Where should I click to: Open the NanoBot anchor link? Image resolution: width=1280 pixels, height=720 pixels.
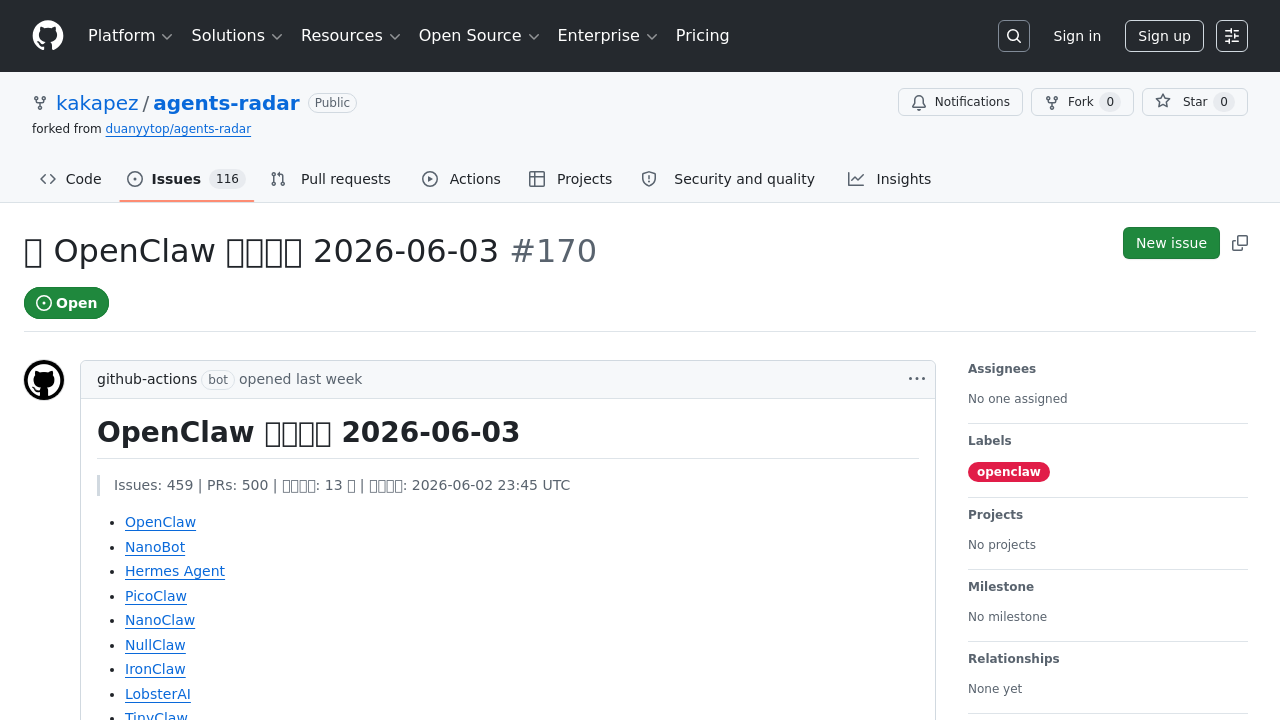click(155, 547)
